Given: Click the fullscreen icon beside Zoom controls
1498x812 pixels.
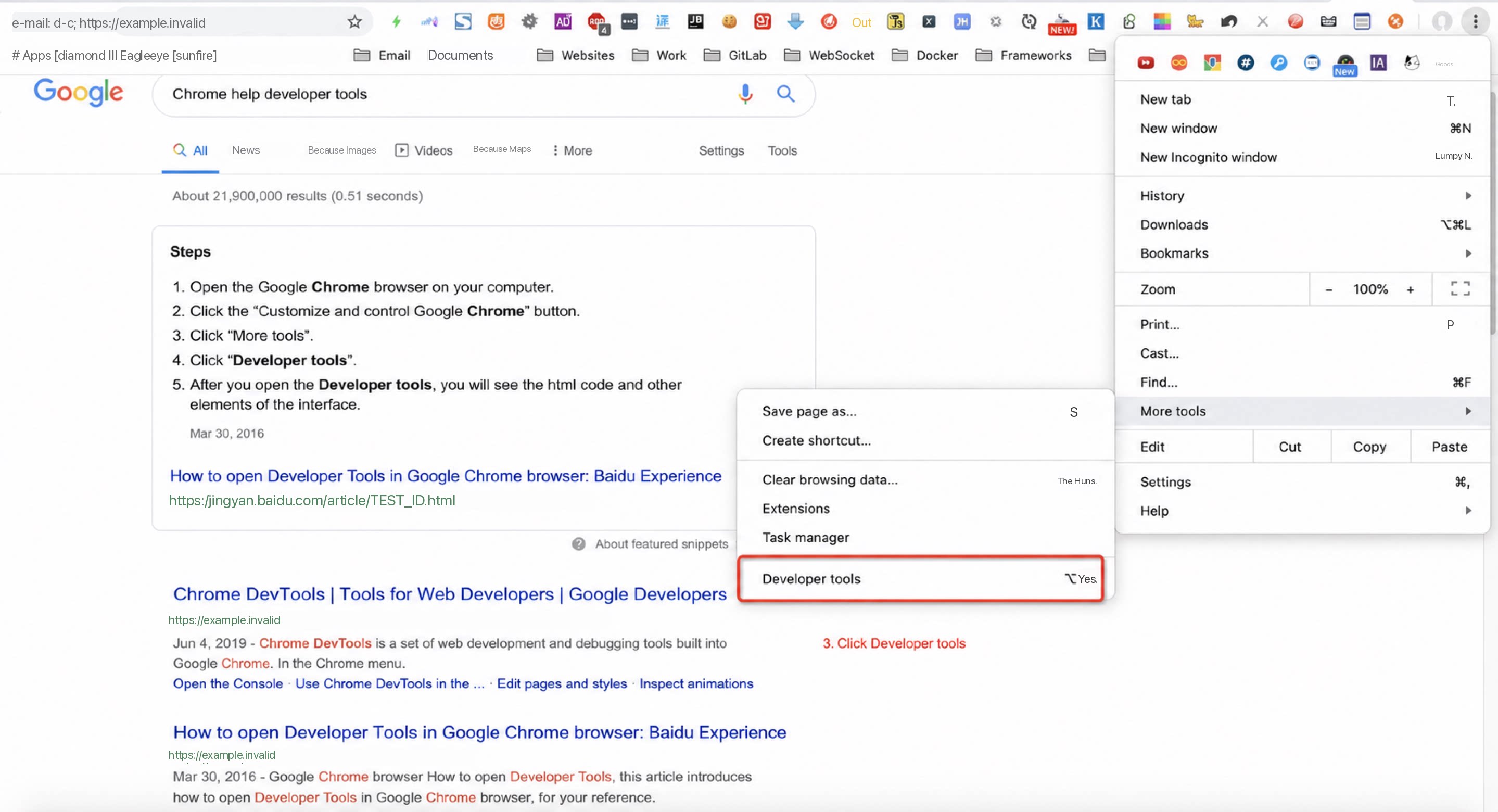Looking at the screenshot, I should pyautogui.click(x=1459, y=288).
